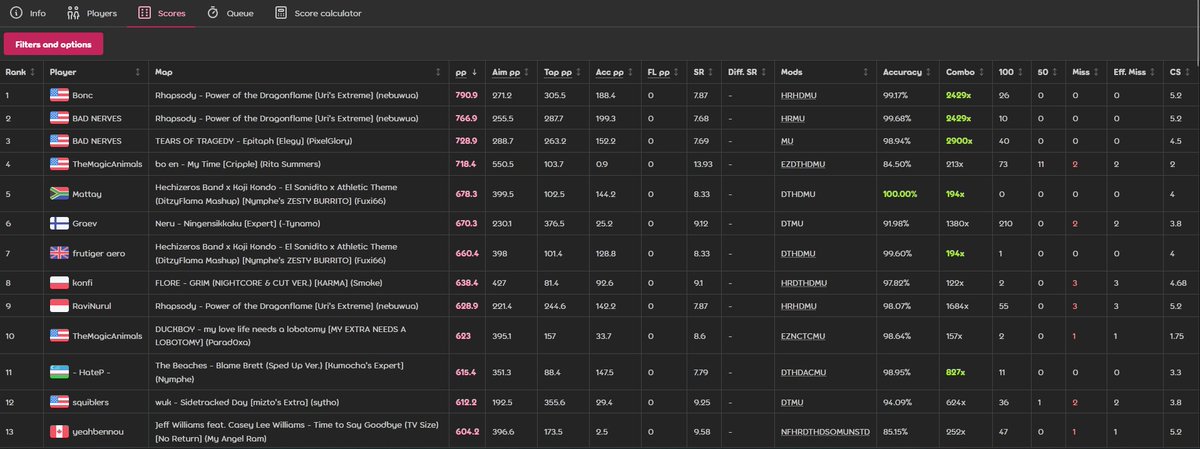Open player yeahbennou's profile
Screen dimensions: 1200x449
click(x=99, y=431)
